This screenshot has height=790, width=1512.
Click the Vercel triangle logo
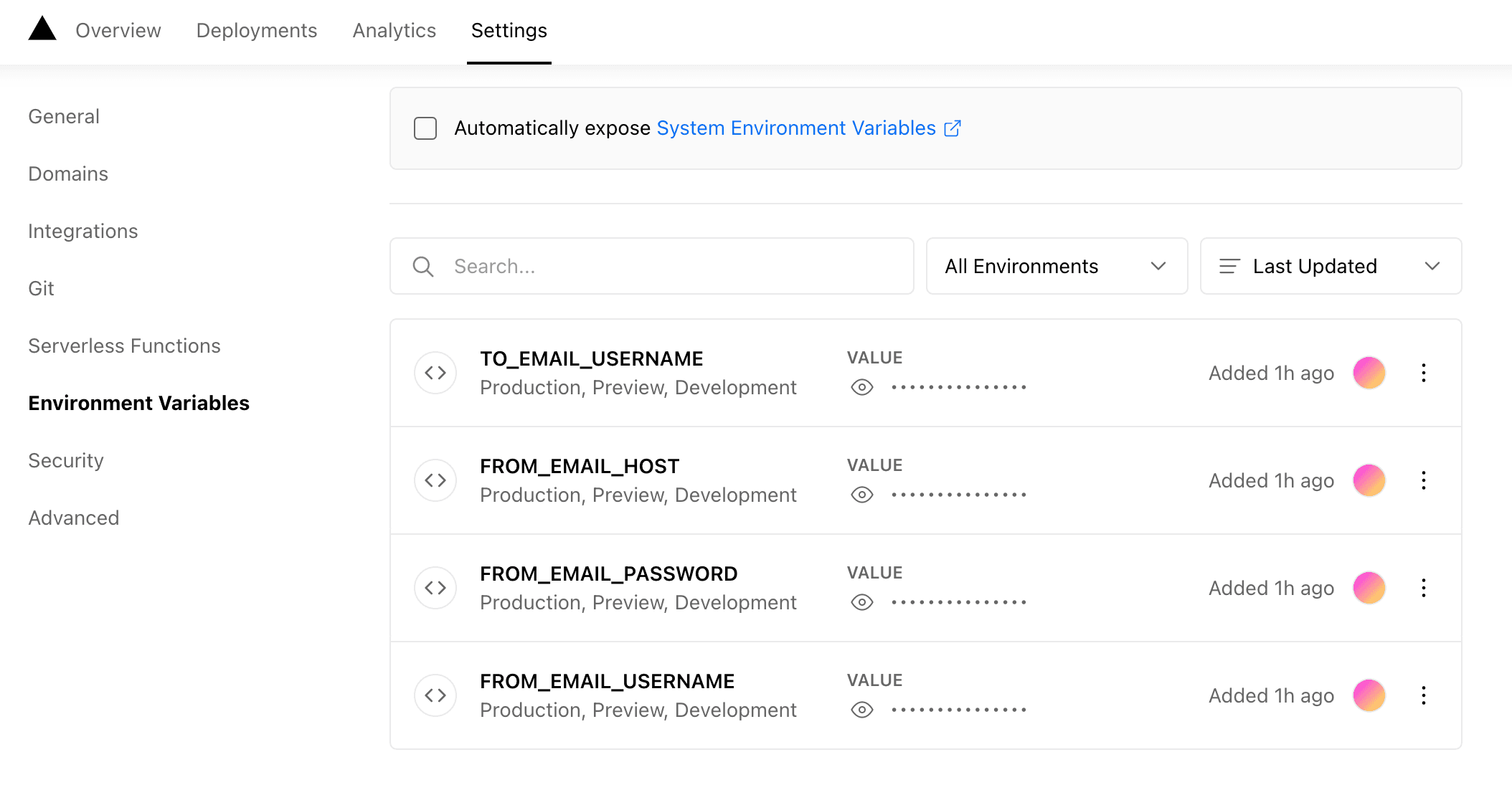[x=42, y=29]
